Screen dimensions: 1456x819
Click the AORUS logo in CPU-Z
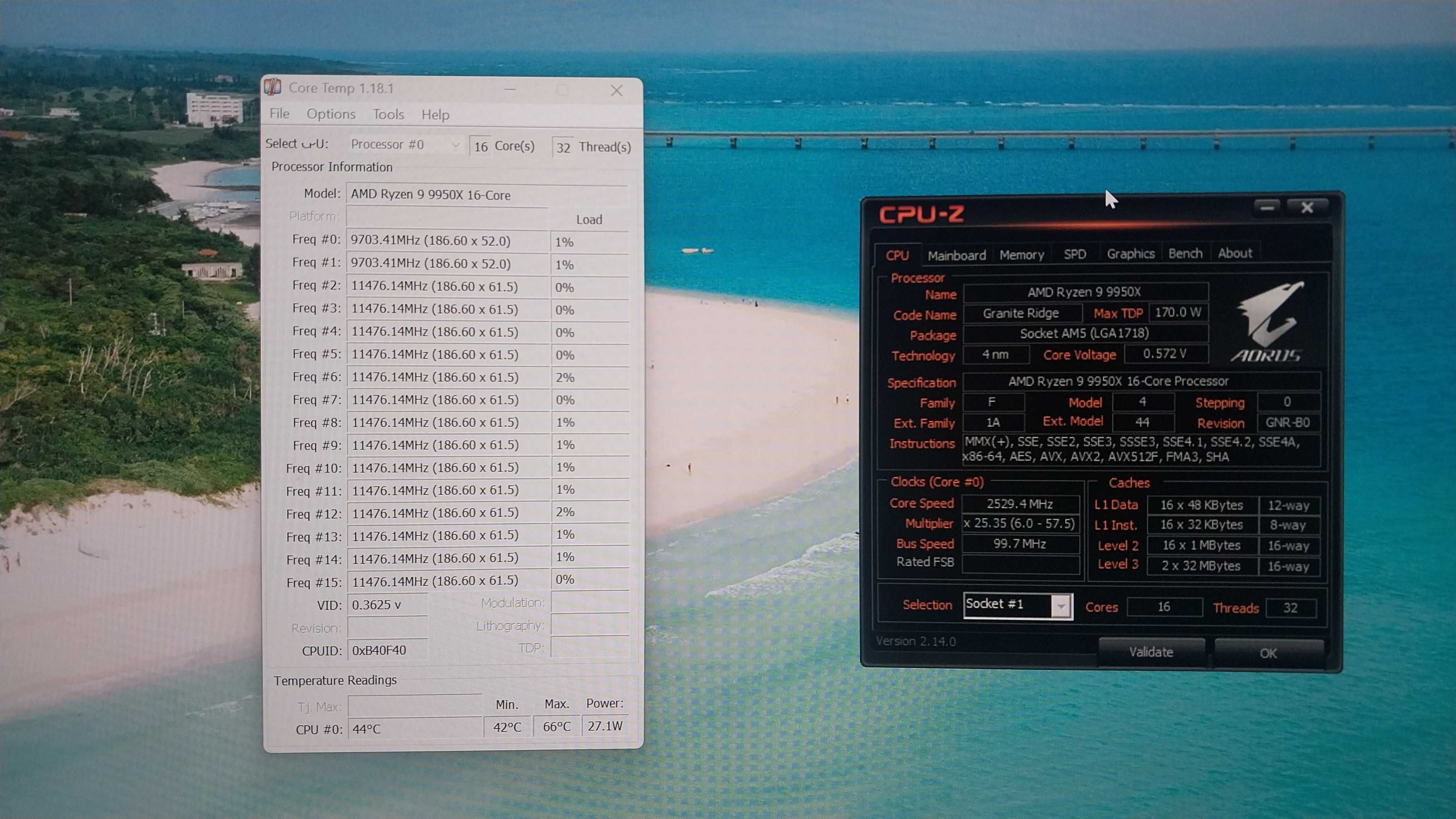1269,322
